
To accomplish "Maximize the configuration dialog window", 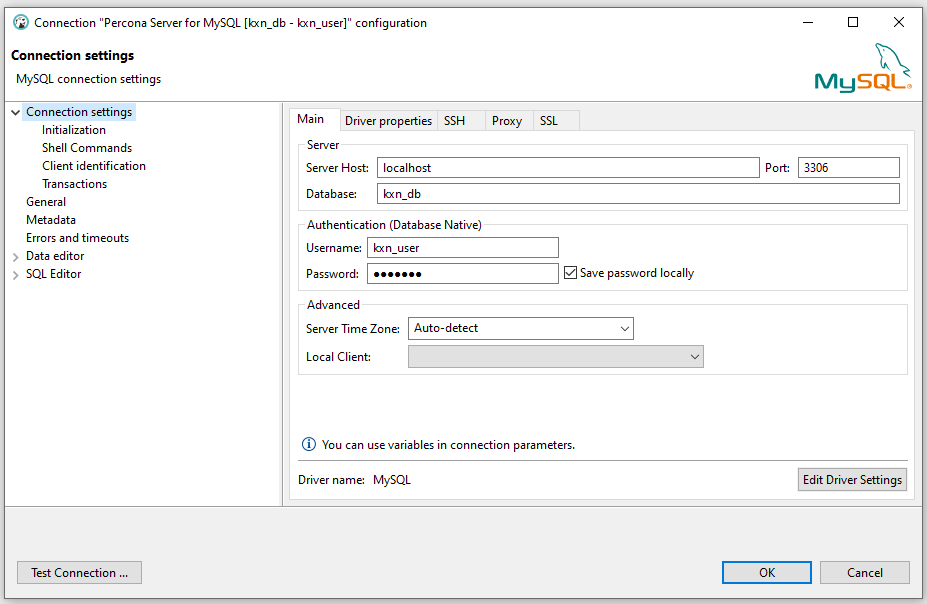I will tap(853, 22).
